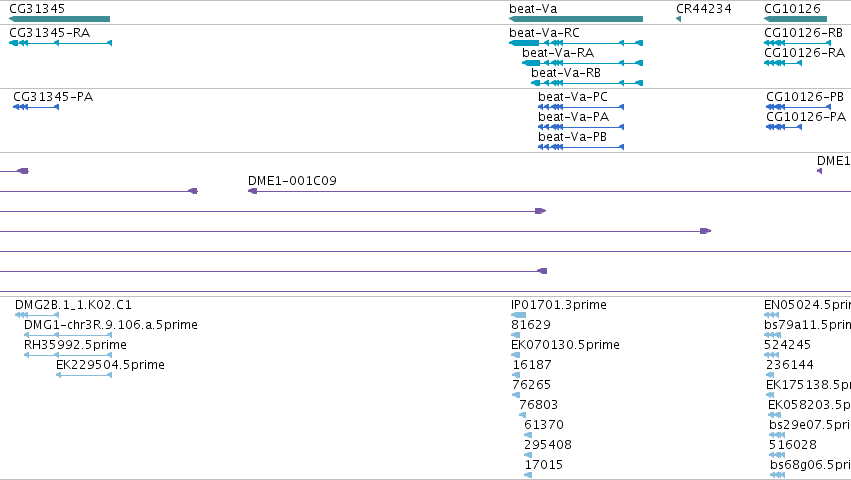Click the DME1-001C09 label text
The image size is (851, 480).
(x=292, y=180)
